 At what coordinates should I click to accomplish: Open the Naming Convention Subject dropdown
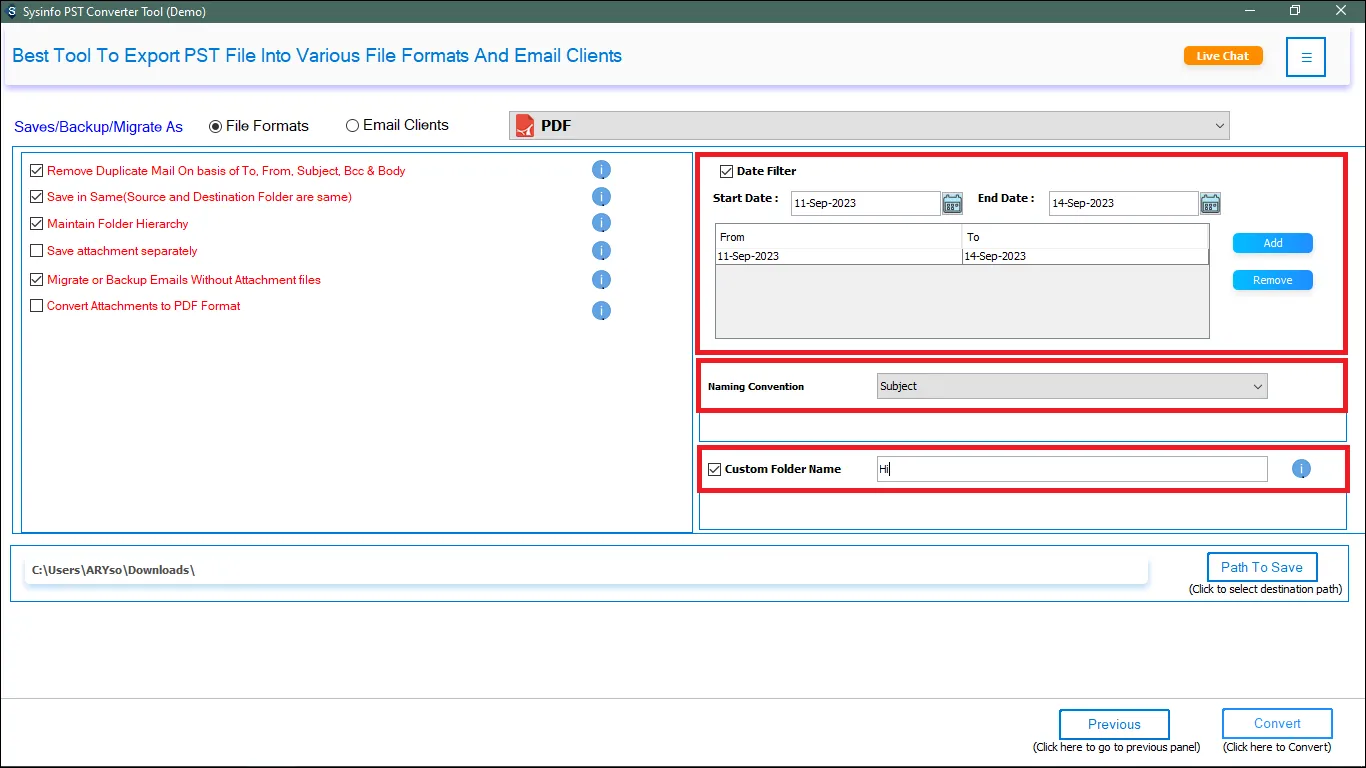point(1071,386)
